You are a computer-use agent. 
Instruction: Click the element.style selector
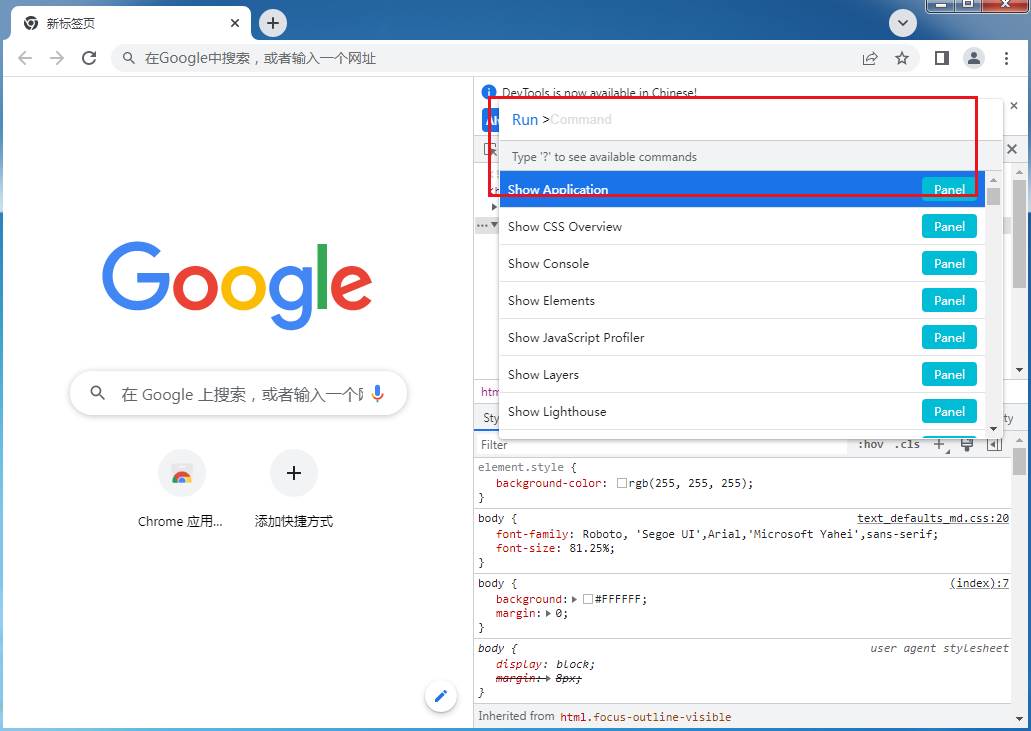pos(521,467)
